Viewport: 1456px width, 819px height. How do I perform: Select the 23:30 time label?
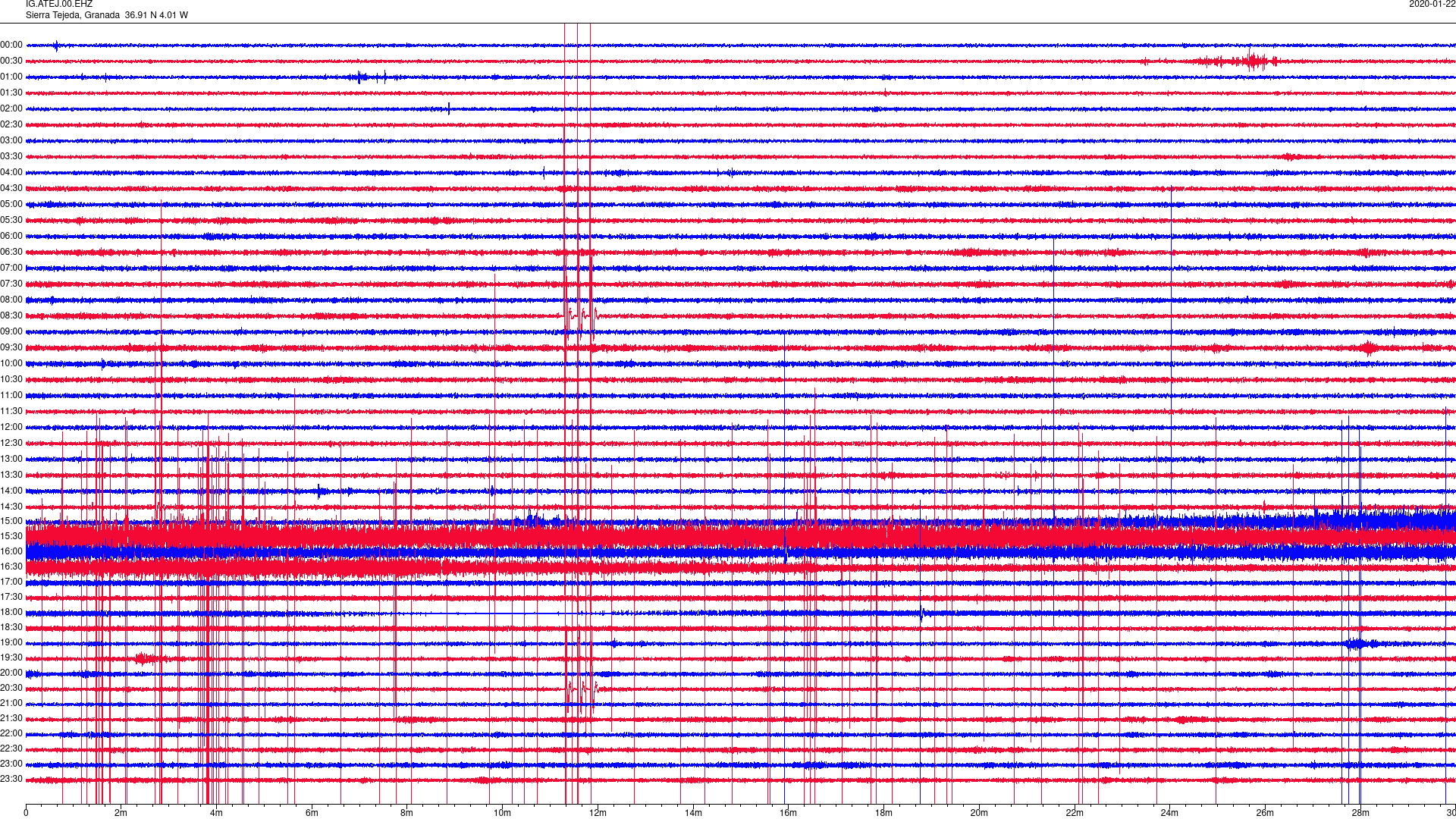click(11, 779)
